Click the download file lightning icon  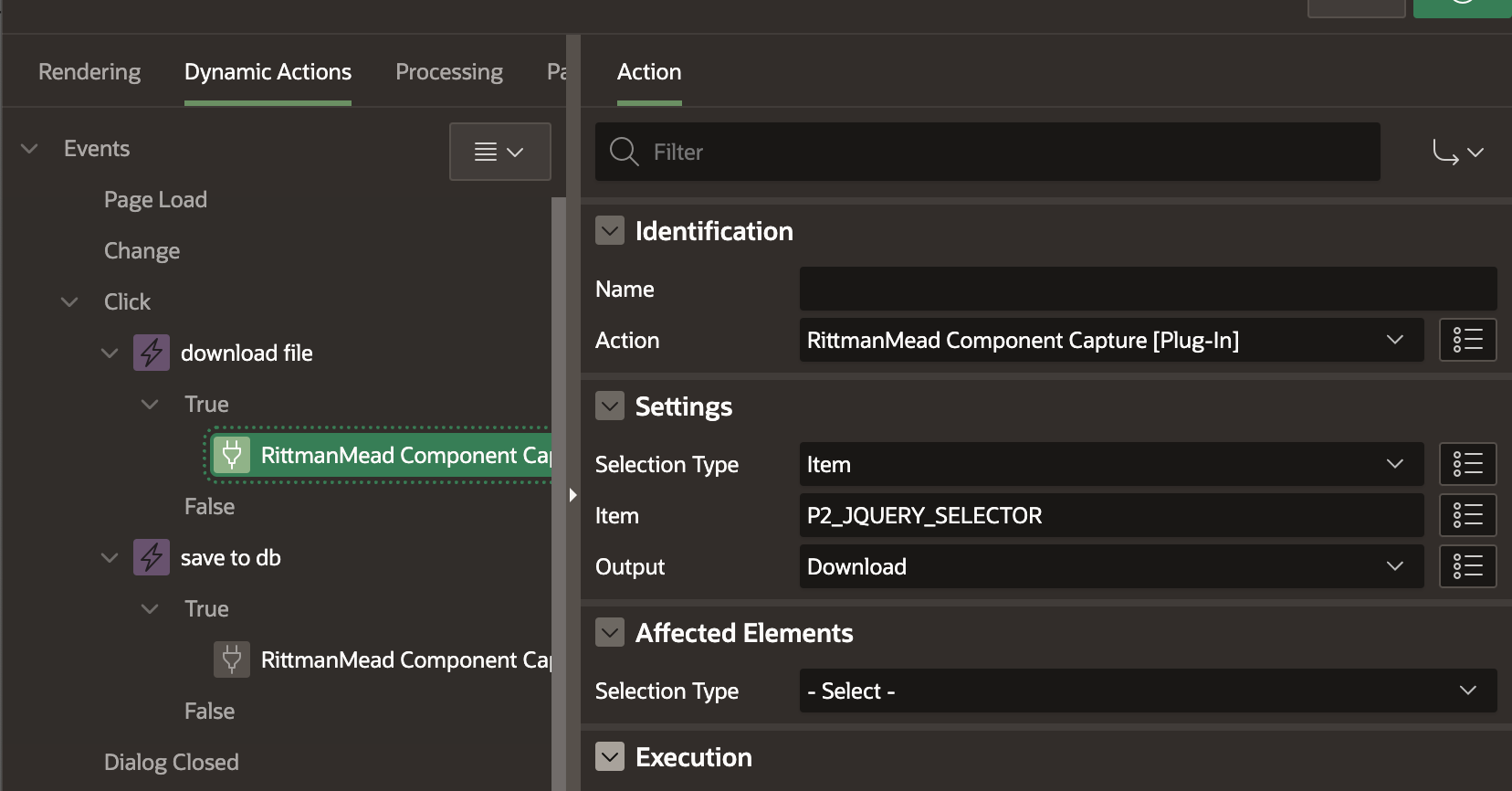[152, 353]
